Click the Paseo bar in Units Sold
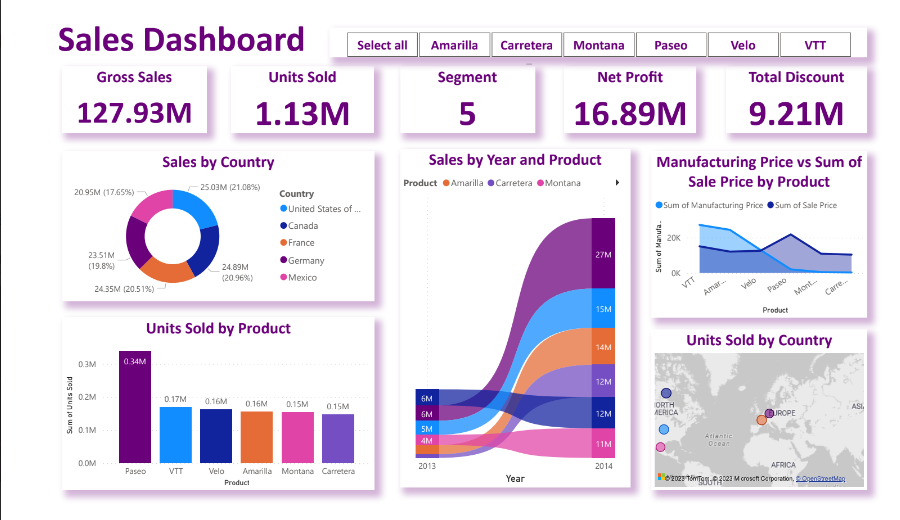Screen dimensions: 900x520 click(135, 407)
